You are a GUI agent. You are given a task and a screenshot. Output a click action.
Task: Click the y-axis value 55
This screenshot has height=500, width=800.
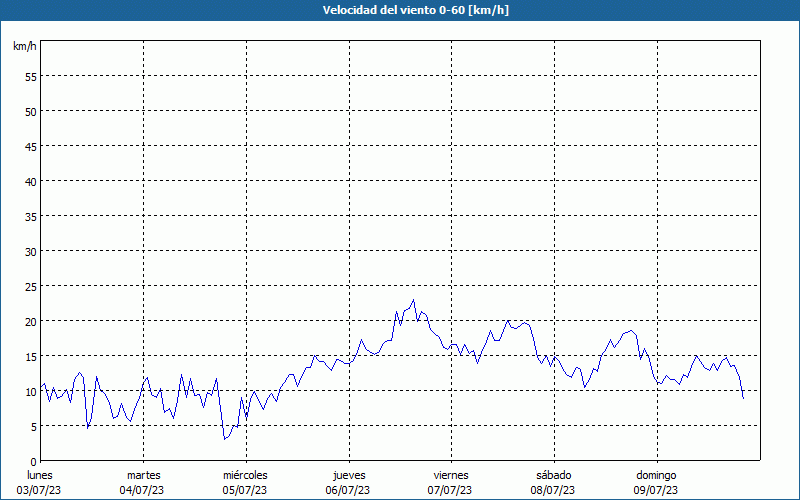point(31,77)
